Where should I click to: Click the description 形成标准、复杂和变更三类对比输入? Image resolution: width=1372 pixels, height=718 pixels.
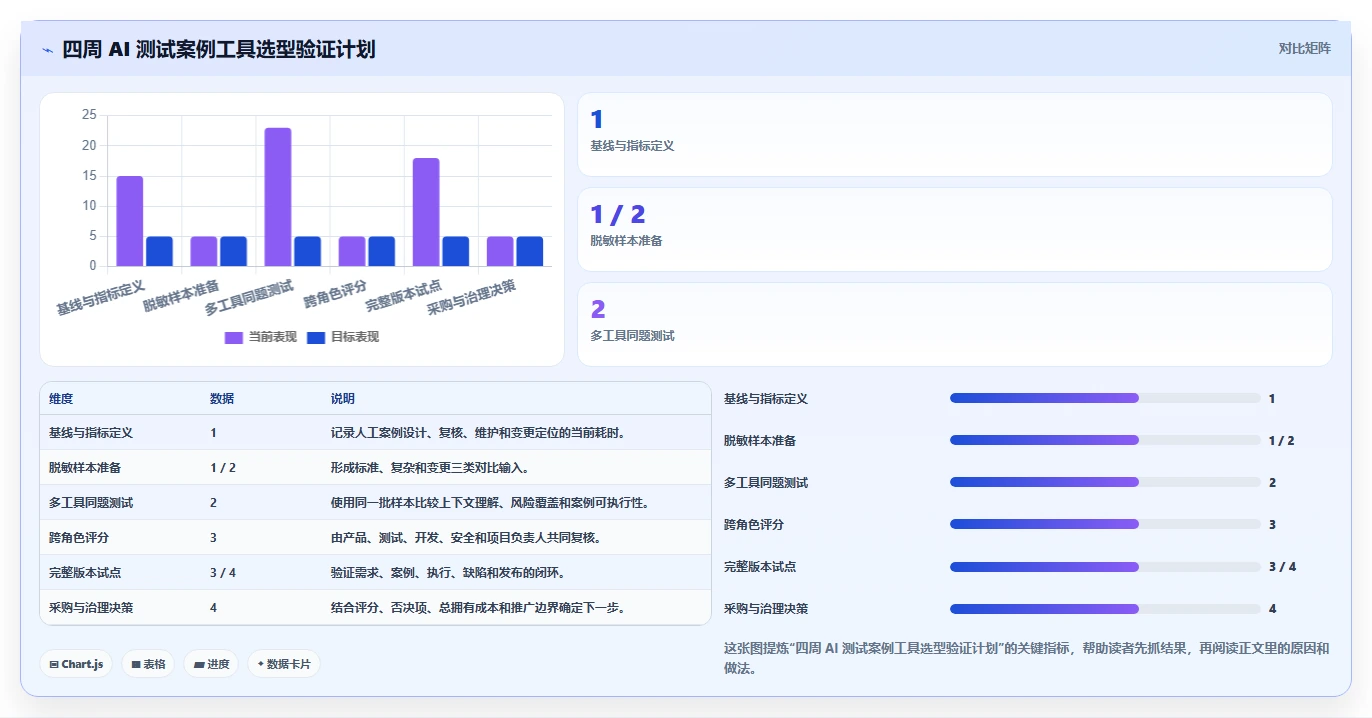pyautogui.click(x=430, y=468)
